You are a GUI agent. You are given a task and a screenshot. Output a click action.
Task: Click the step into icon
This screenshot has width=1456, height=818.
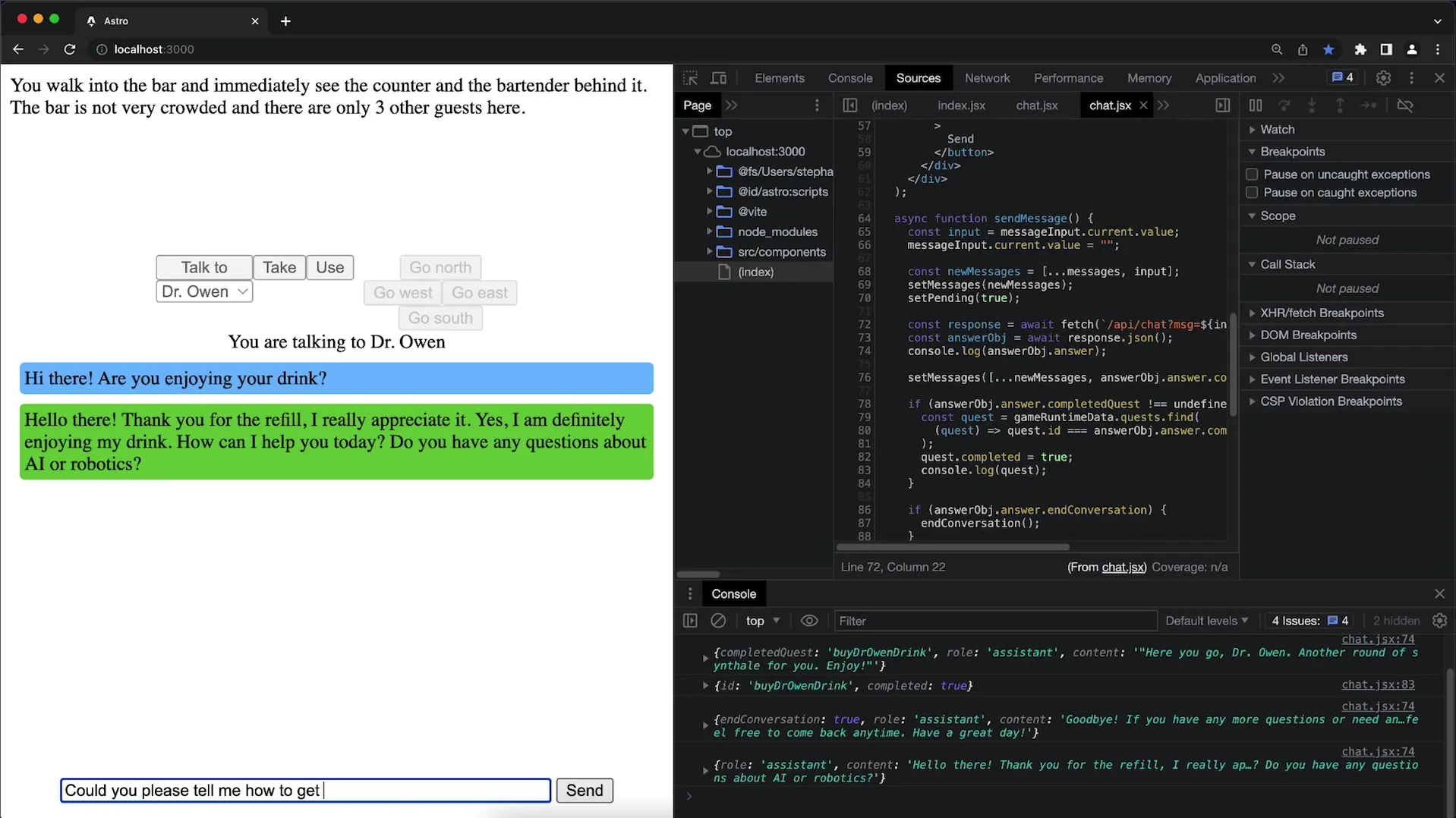[x=1312, y=105]
